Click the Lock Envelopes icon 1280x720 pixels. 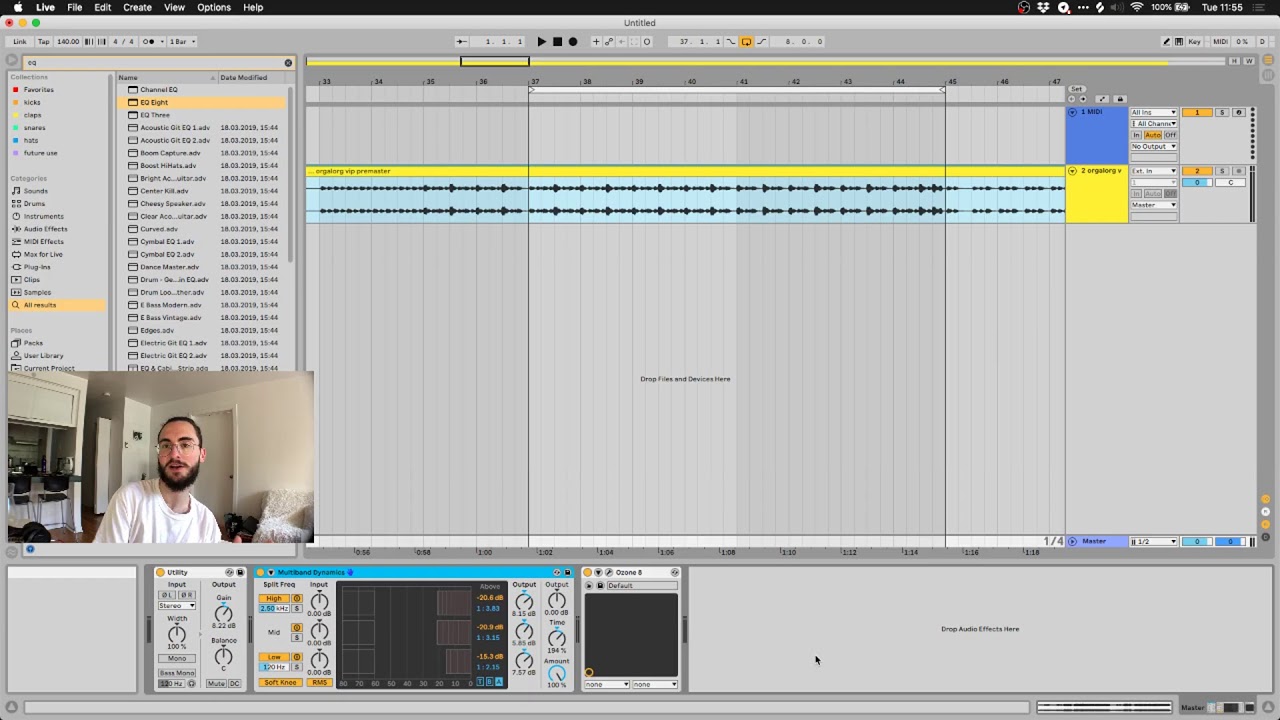click(x=1120, y=99)
